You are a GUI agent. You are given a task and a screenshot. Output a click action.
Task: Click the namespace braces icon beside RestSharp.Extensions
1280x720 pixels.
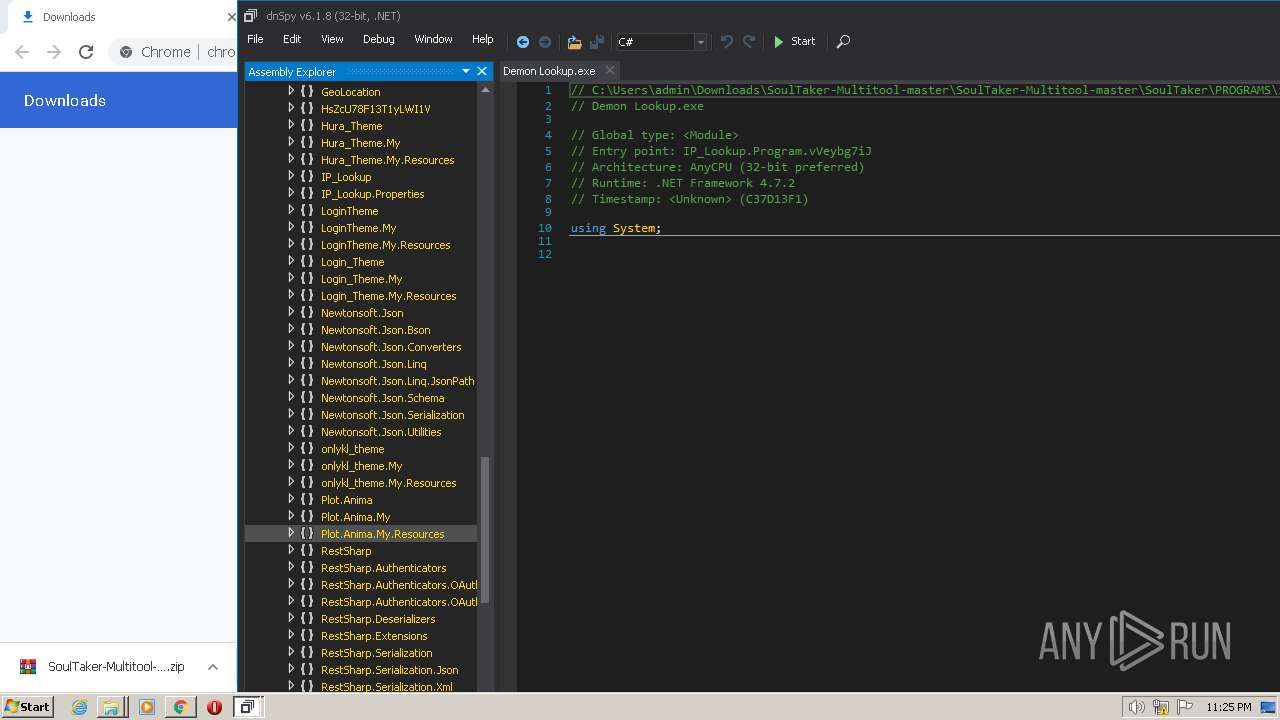coord(307,636)
